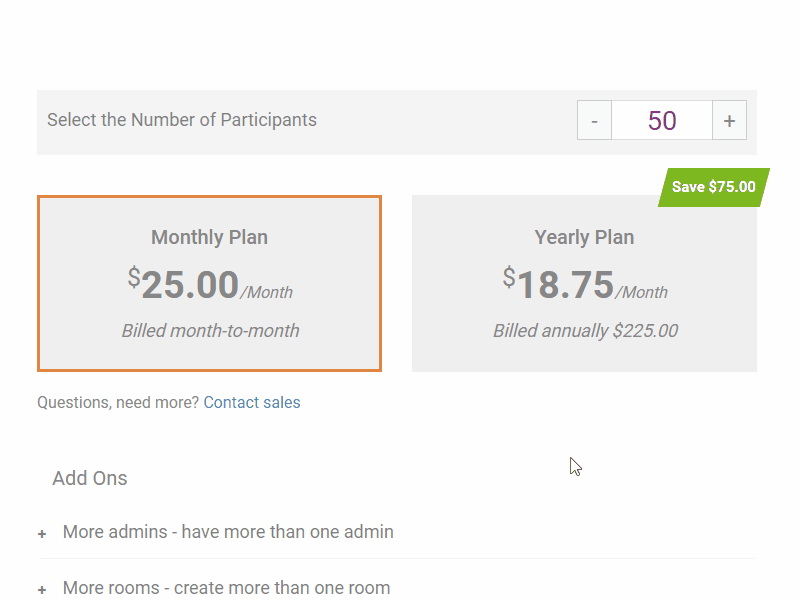The height and width of the screenshot is (600, 800).
Task: Click the Questions, need more? text
Action: click(x=118, y=403)
